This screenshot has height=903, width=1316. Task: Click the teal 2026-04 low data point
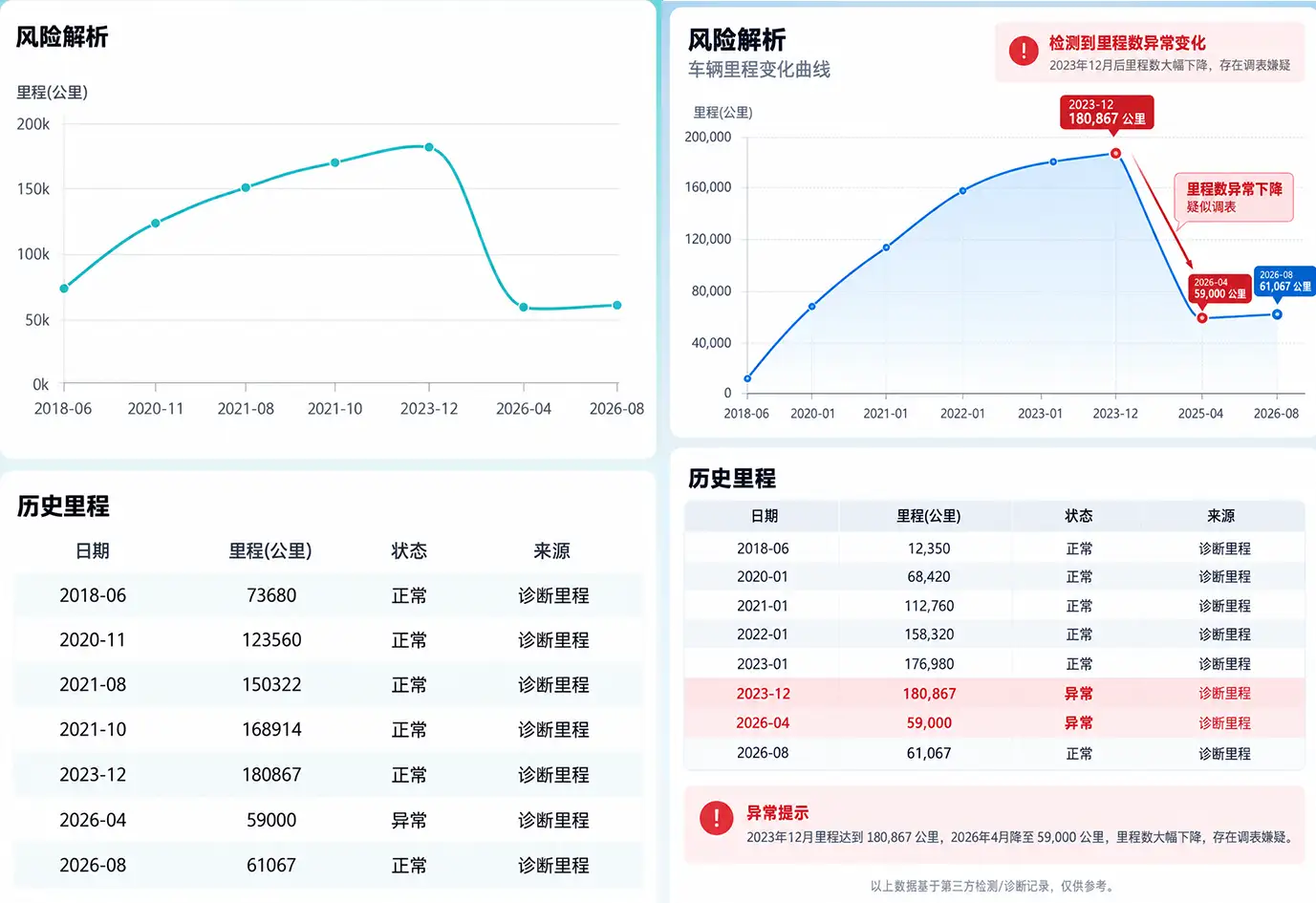(x=524, y=308)
